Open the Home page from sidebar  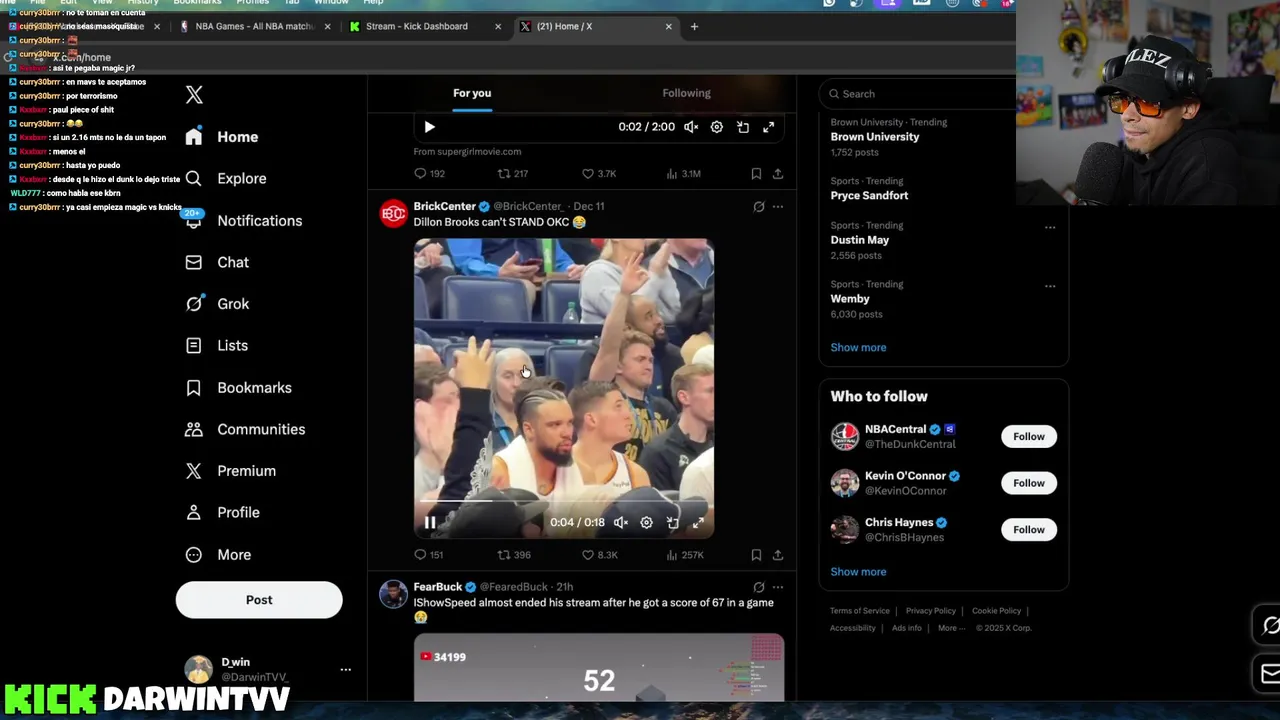tap(222, 137)
